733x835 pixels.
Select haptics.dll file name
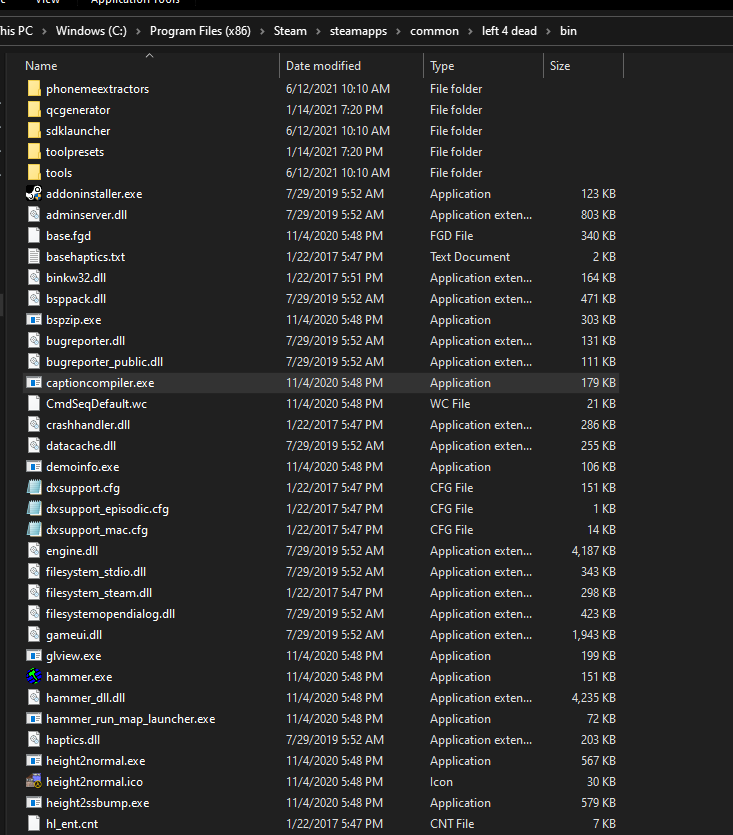73,740
